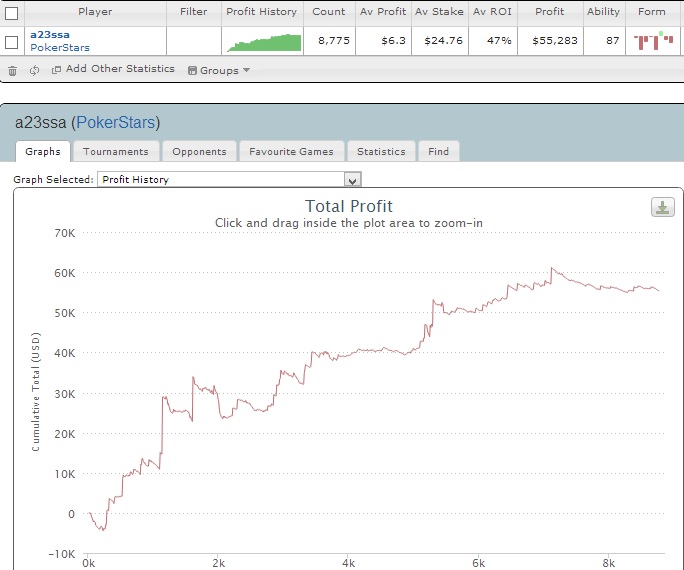This screenshot has height=570, width=684.
Task: Go to the Find tab
Action: click(x=438, y=151)
